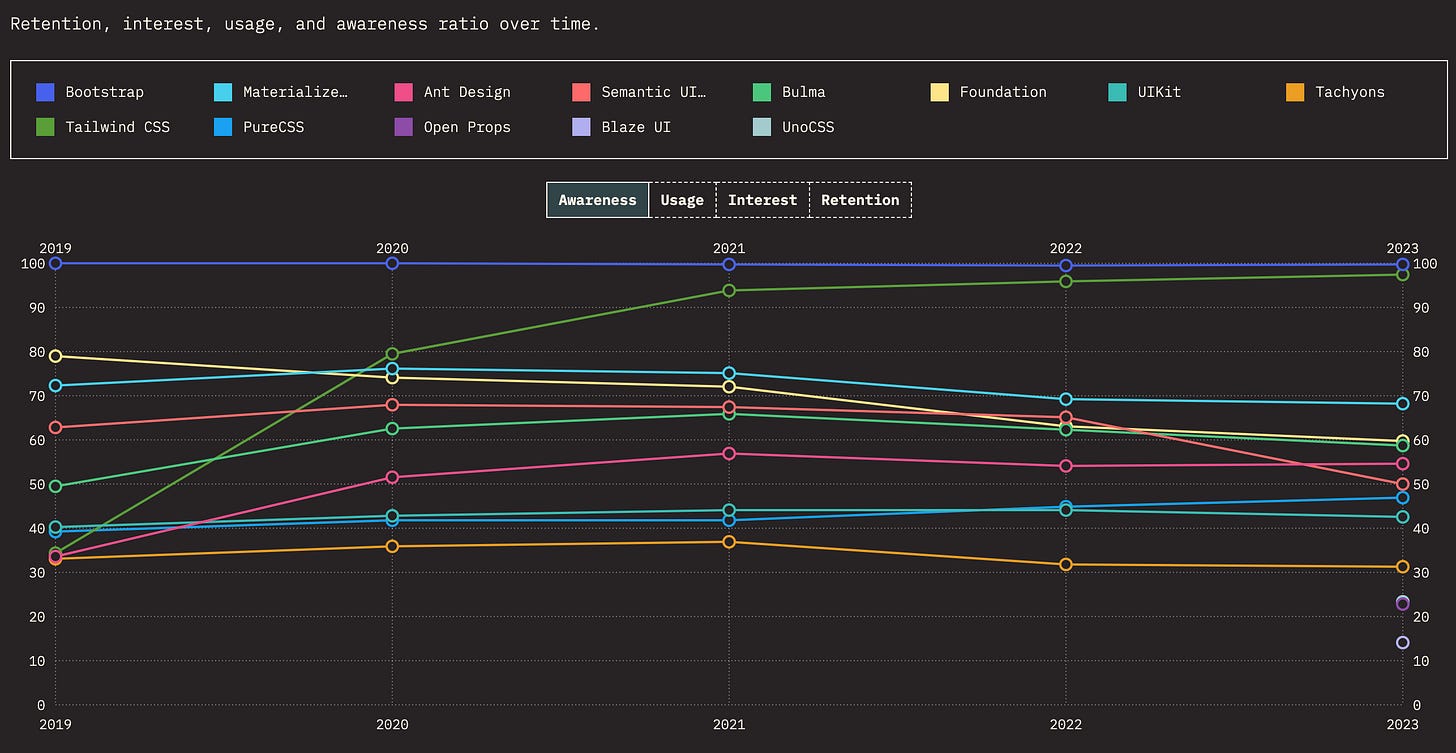Click Bulma's 2019 data point near 50
This screenshot has width=1456, height=753.
point(55,486)
